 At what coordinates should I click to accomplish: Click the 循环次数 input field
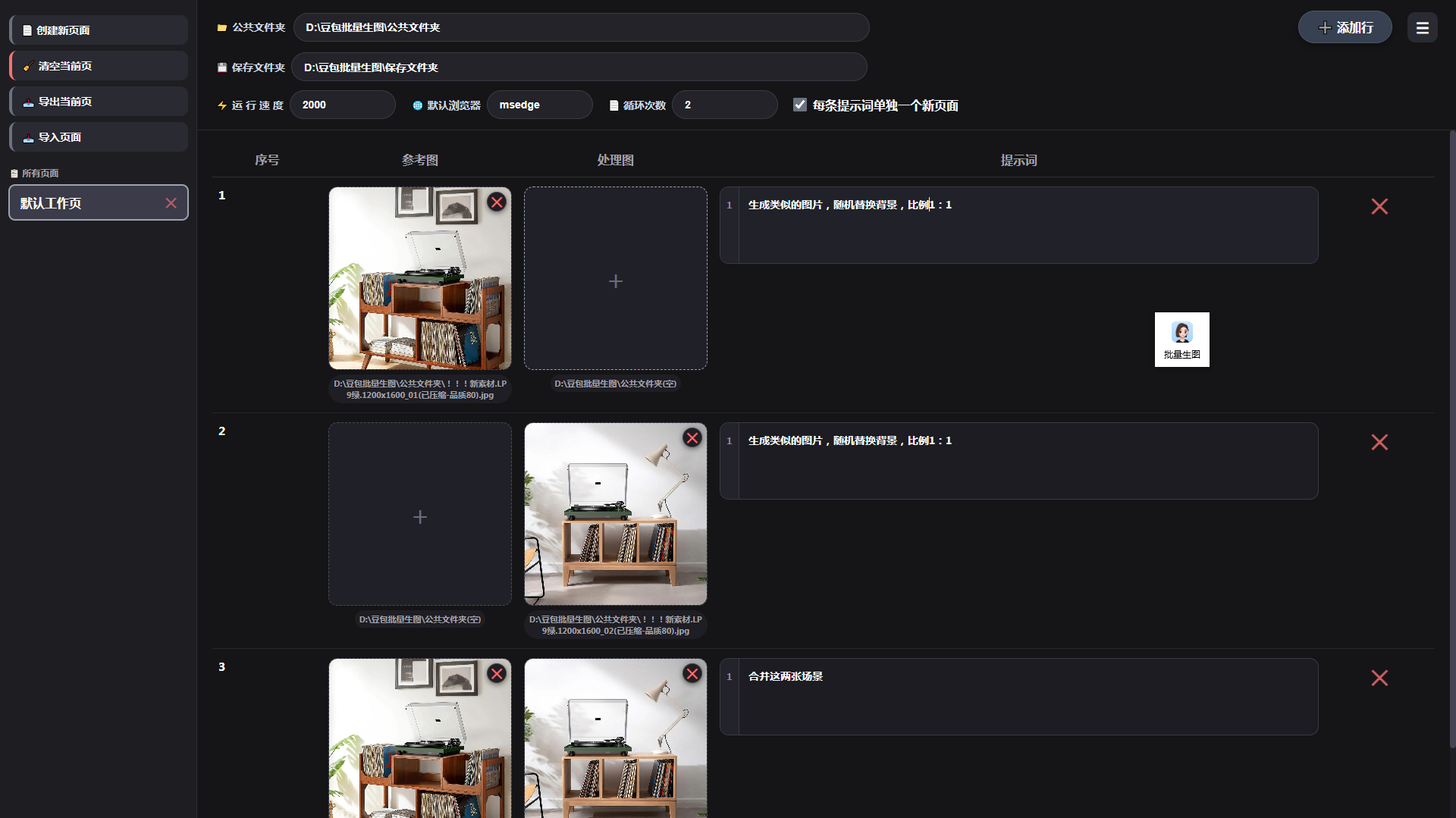pos(724,105)
